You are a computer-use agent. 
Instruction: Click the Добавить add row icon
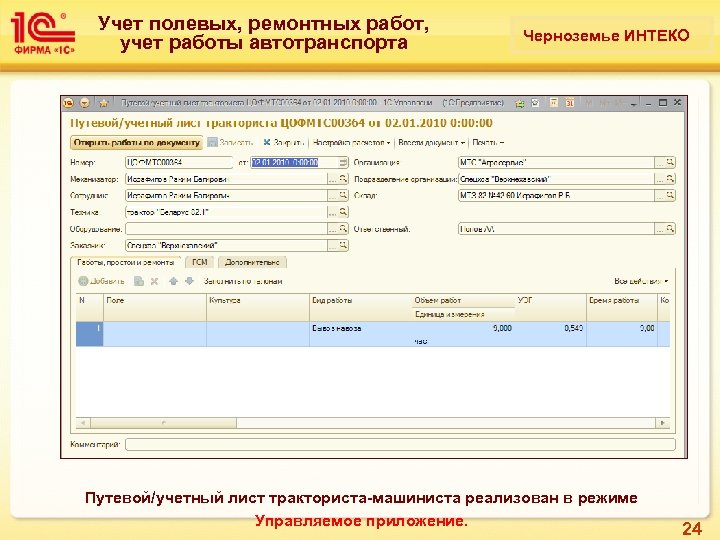click(83, 281)
